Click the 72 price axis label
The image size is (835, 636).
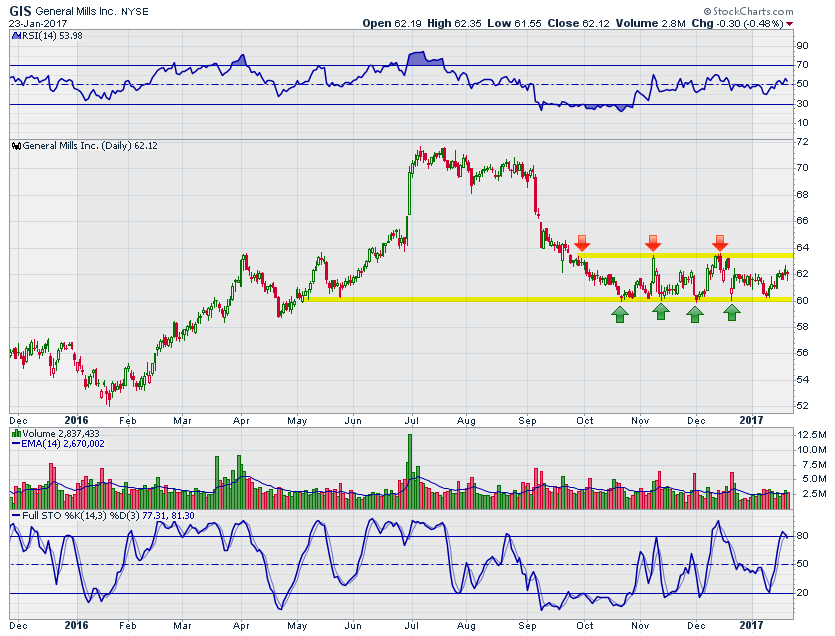click(x=802, y=142)
